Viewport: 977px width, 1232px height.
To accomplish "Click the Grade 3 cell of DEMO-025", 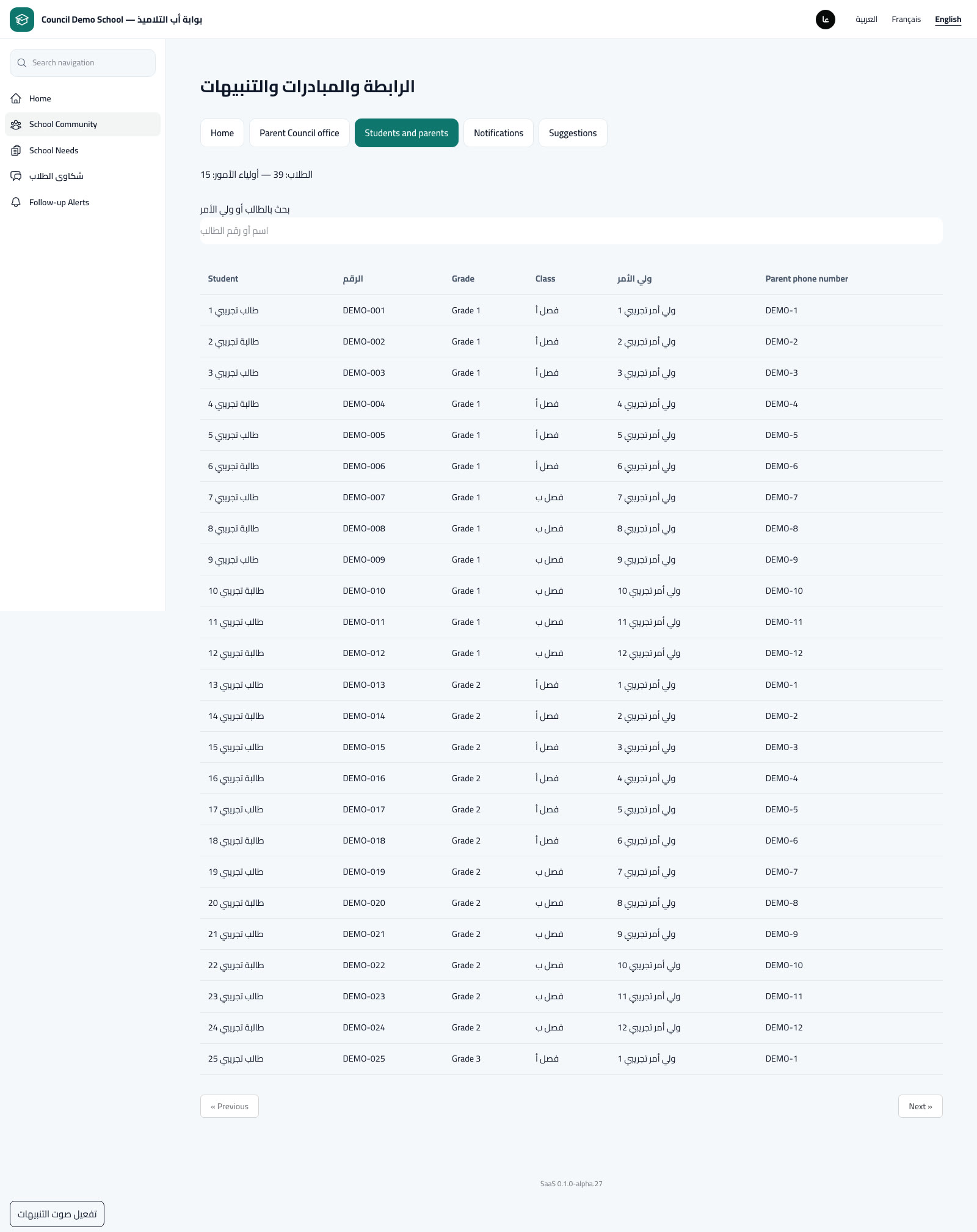I will 466,1059.
